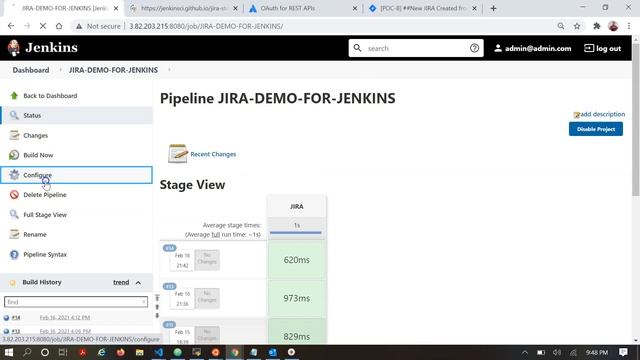This screenshot has width=640, height=360.
Task: Open the Delete Pipeline menu item
Action: (x=45, y=195)
